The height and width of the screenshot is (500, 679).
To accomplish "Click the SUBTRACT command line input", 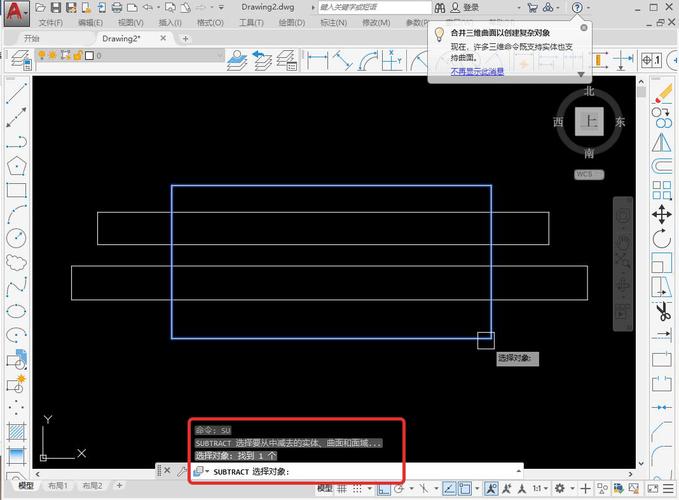I will pos(300,471).
